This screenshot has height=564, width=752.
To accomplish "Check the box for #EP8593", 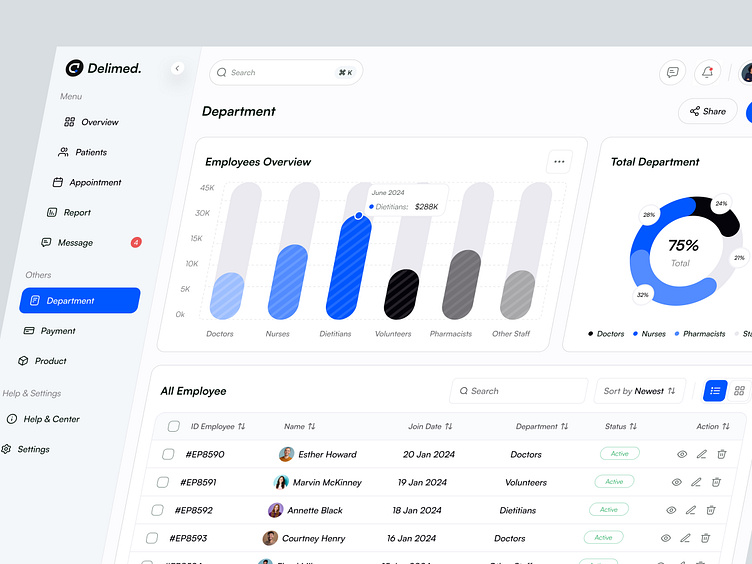I will pos(152,538).
